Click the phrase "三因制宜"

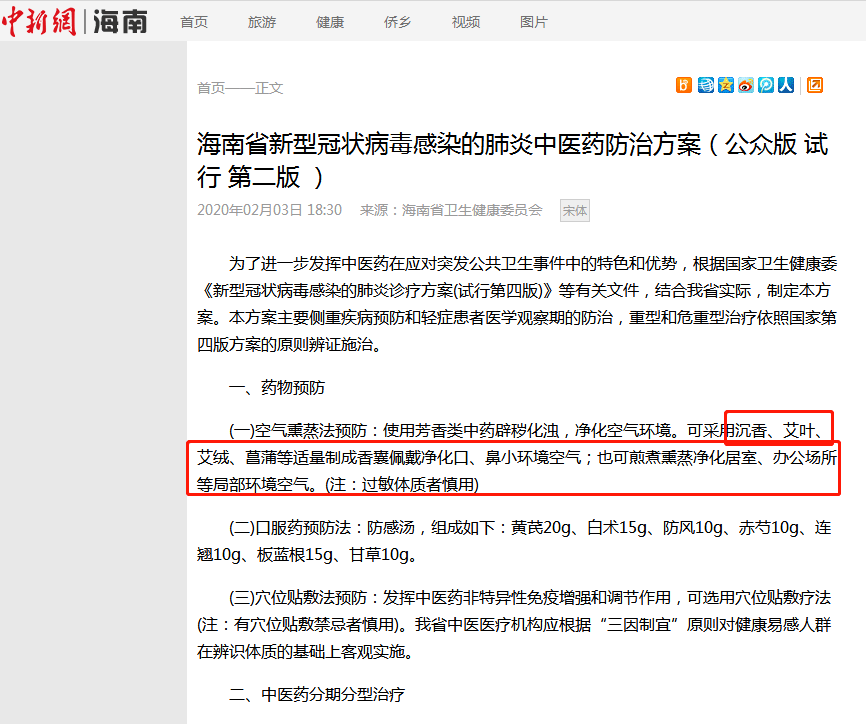point(639,625)
